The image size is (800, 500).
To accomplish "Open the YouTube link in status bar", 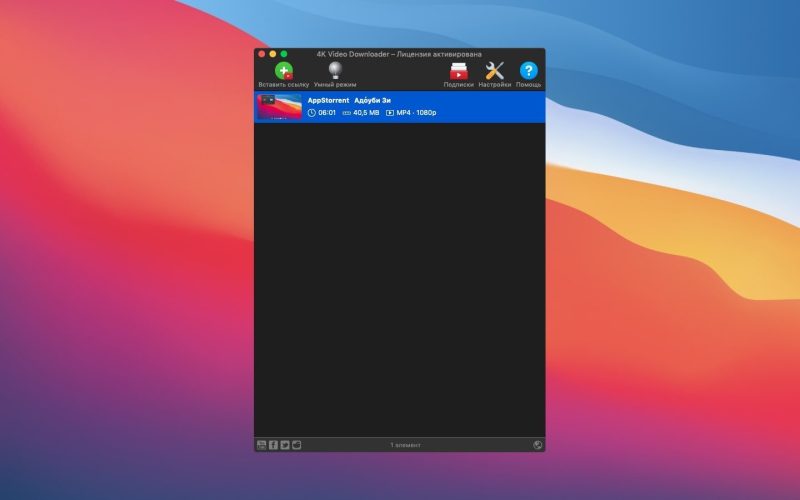I will [262, 445].
